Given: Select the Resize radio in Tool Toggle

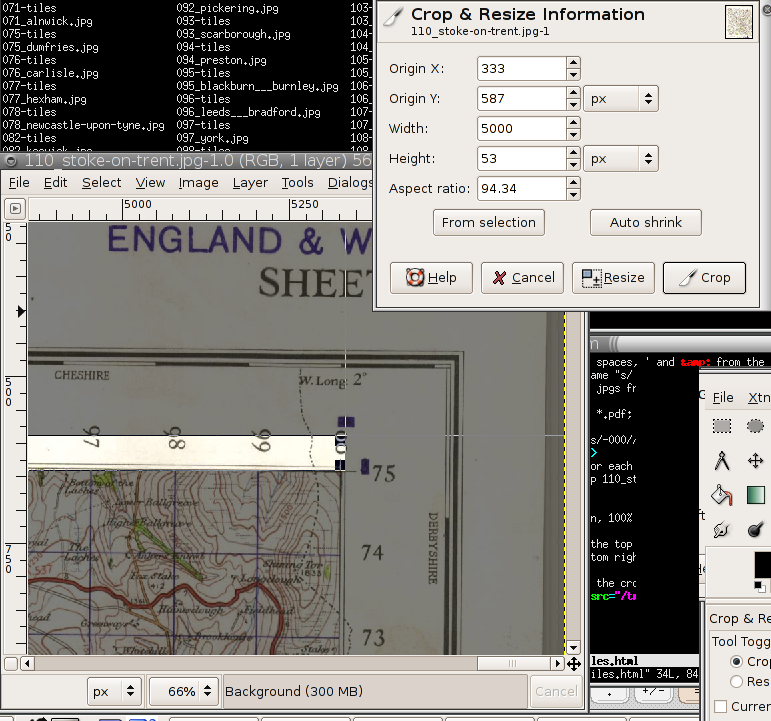Looking at the screenshot, I should pyautogui.click(x=737, y=681).
